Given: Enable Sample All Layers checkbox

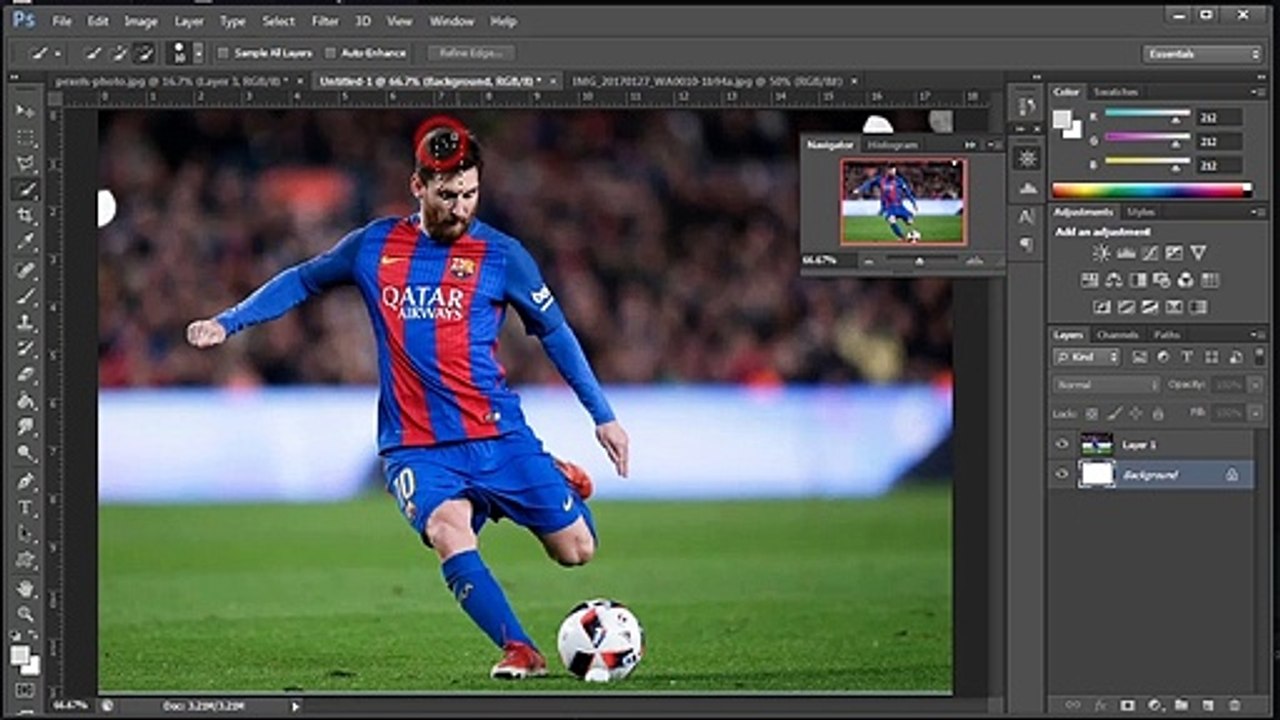Looking at the screenshot, I should (224, 53).
